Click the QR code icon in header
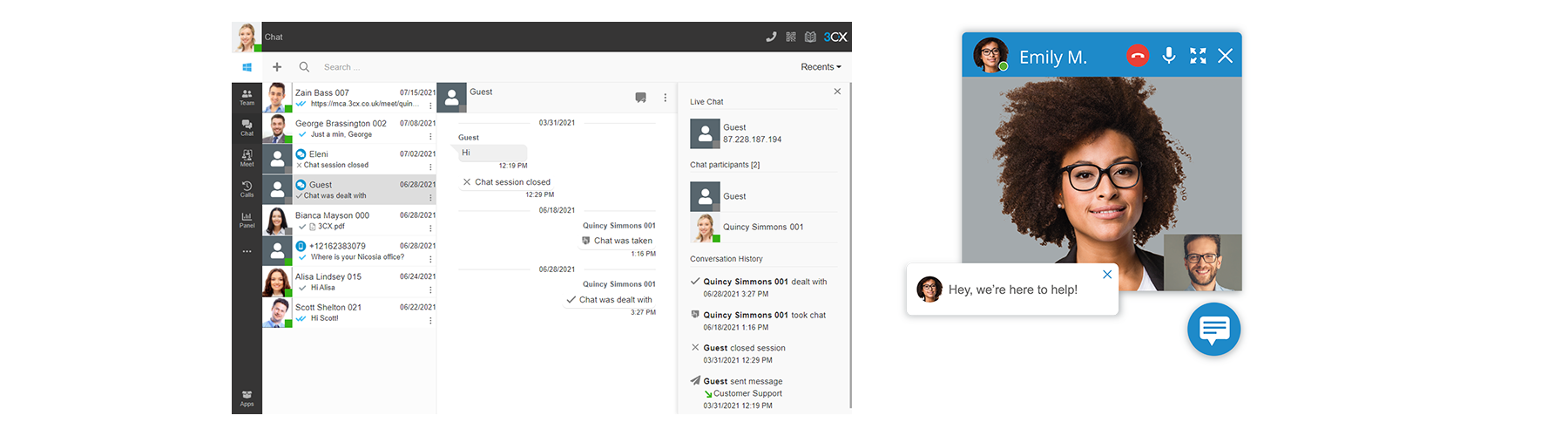 coord(791,37)
